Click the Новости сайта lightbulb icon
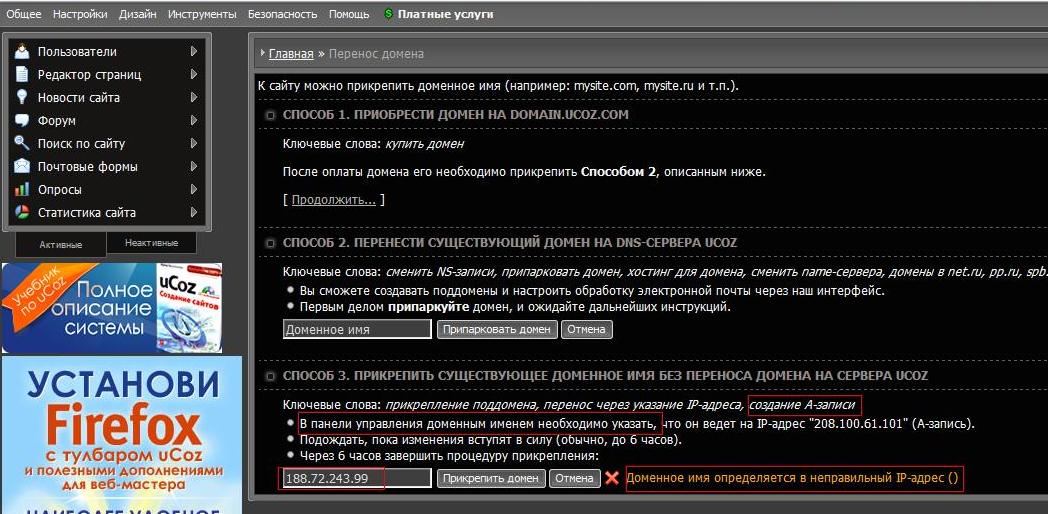This screenshot has height=514, width=1048. point(23,98)
